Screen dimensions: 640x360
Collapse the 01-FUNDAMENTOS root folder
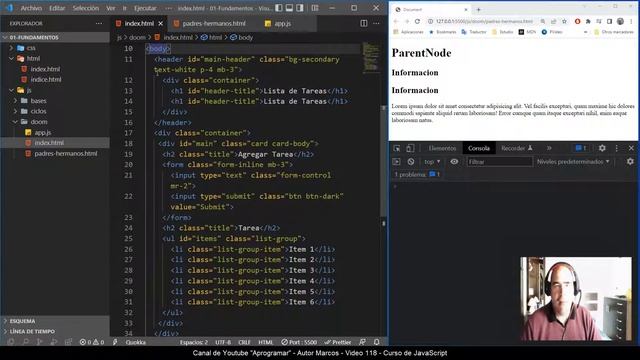(x=55, y=37)
